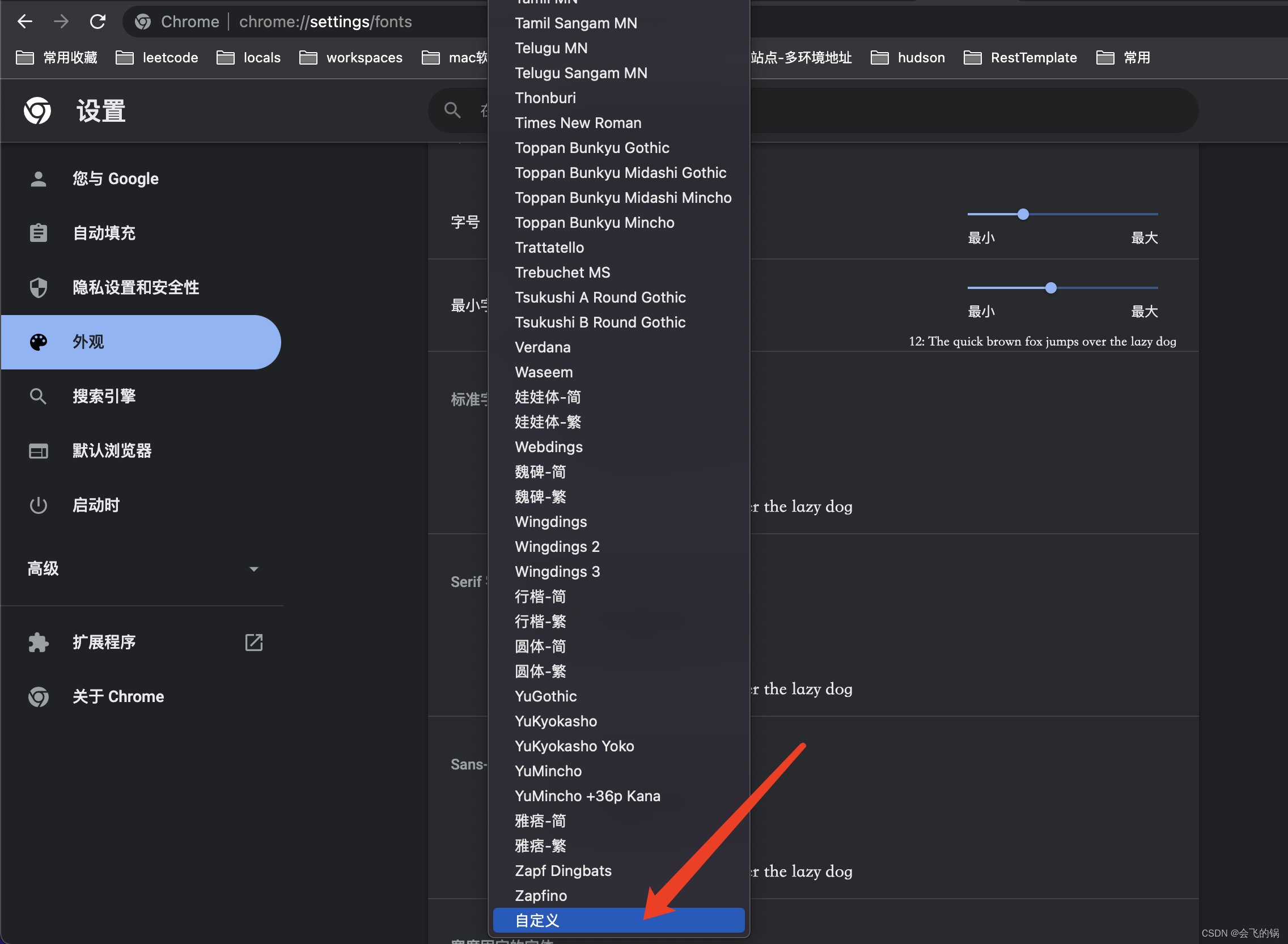Pick Verdana from the font list
The width and height of the screenshot is (1288, 944).
543,347
